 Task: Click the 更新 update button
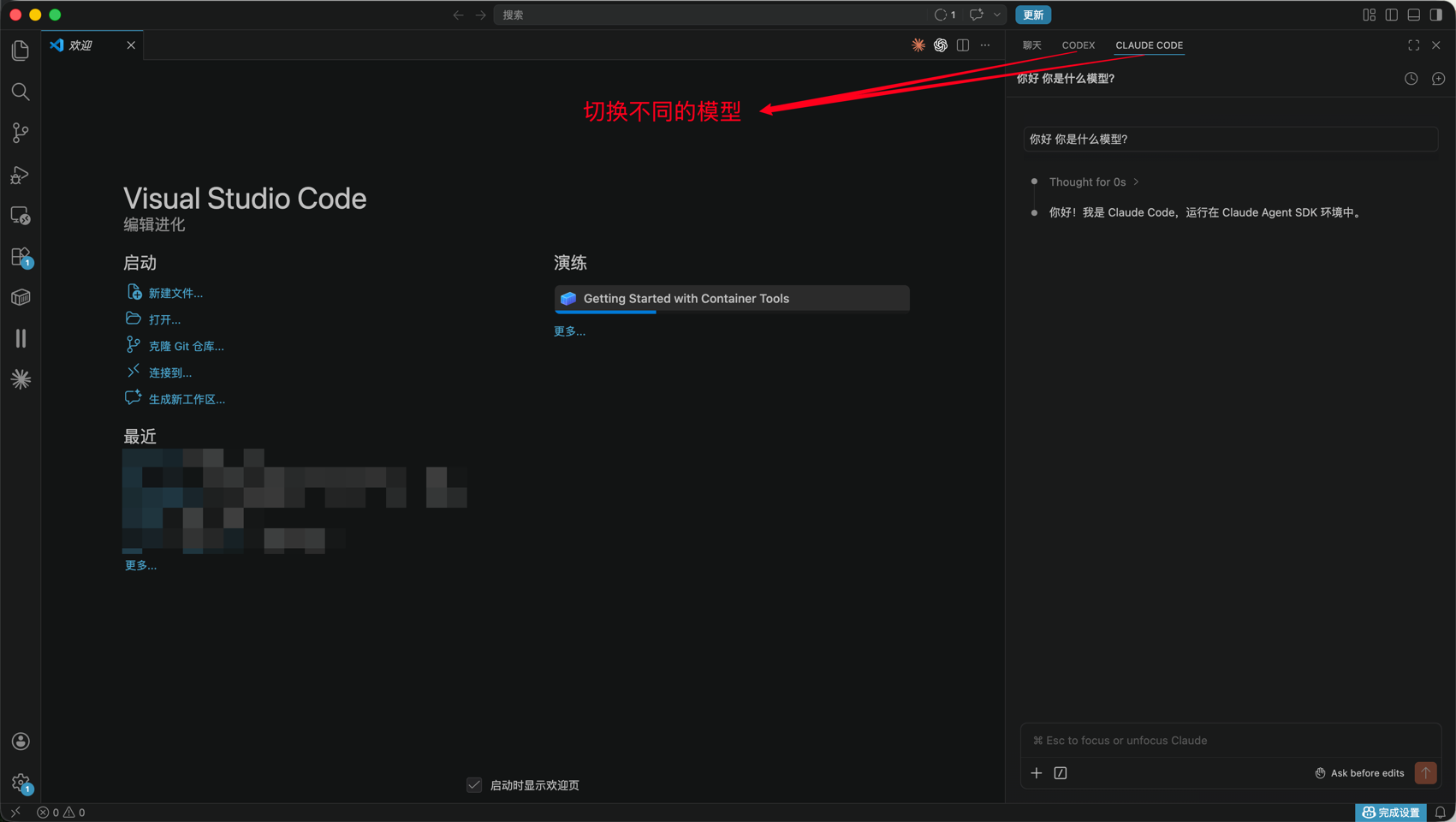[x=1033, y=15]
